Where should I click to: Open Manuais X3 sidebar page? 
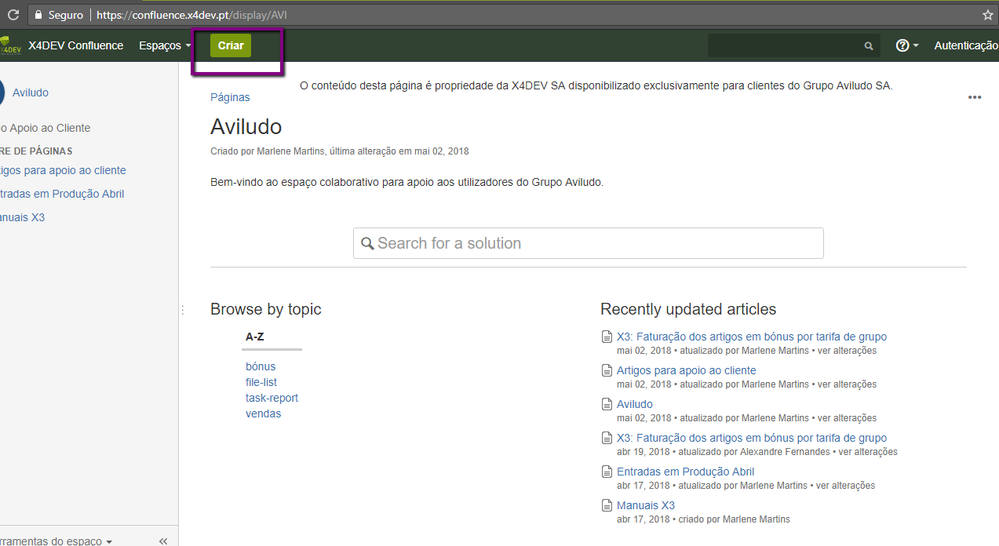click(x=22, y=217)
